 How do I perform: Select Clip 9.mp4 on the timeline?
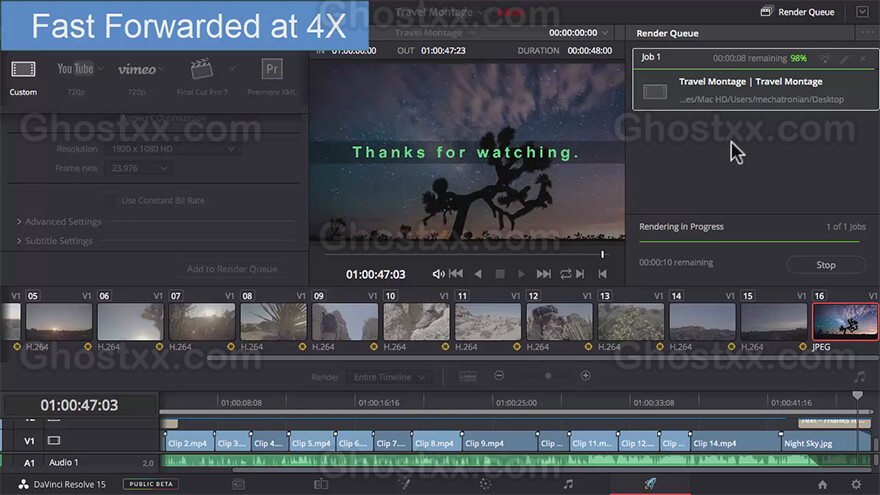pos(499,443)
